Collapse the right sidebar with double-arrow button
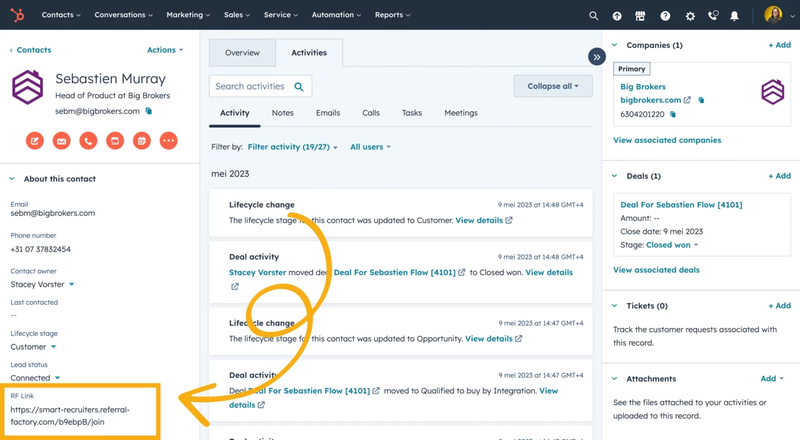 [x=596, y=57]
